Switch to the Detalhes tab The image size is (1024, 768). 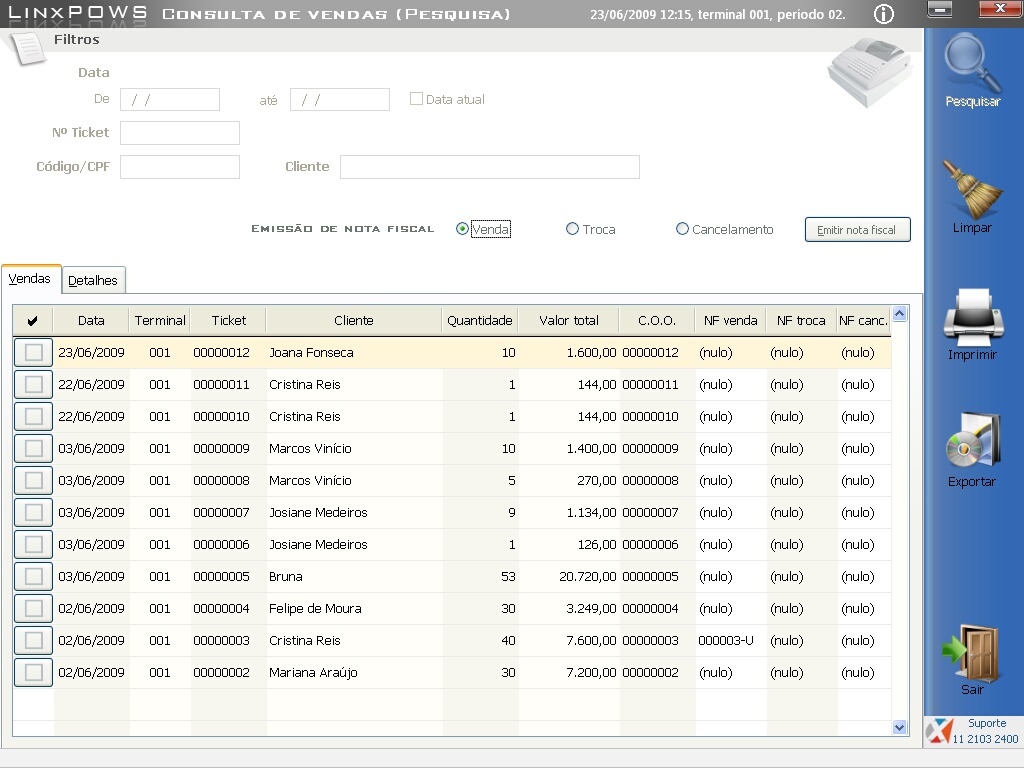point(93,281)
